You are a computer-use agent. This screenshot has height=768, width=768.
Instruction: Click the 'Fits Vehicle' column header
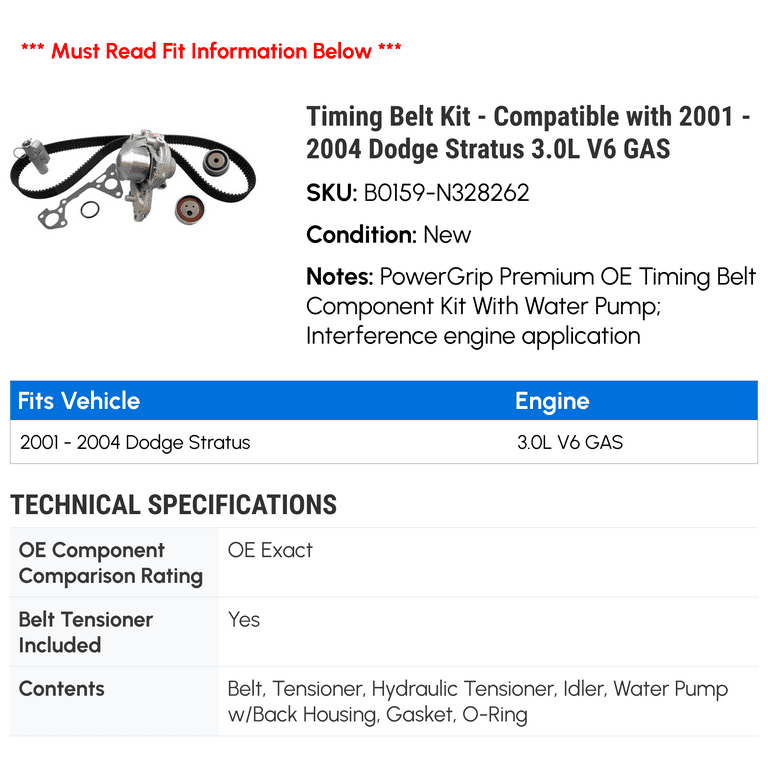79,401
